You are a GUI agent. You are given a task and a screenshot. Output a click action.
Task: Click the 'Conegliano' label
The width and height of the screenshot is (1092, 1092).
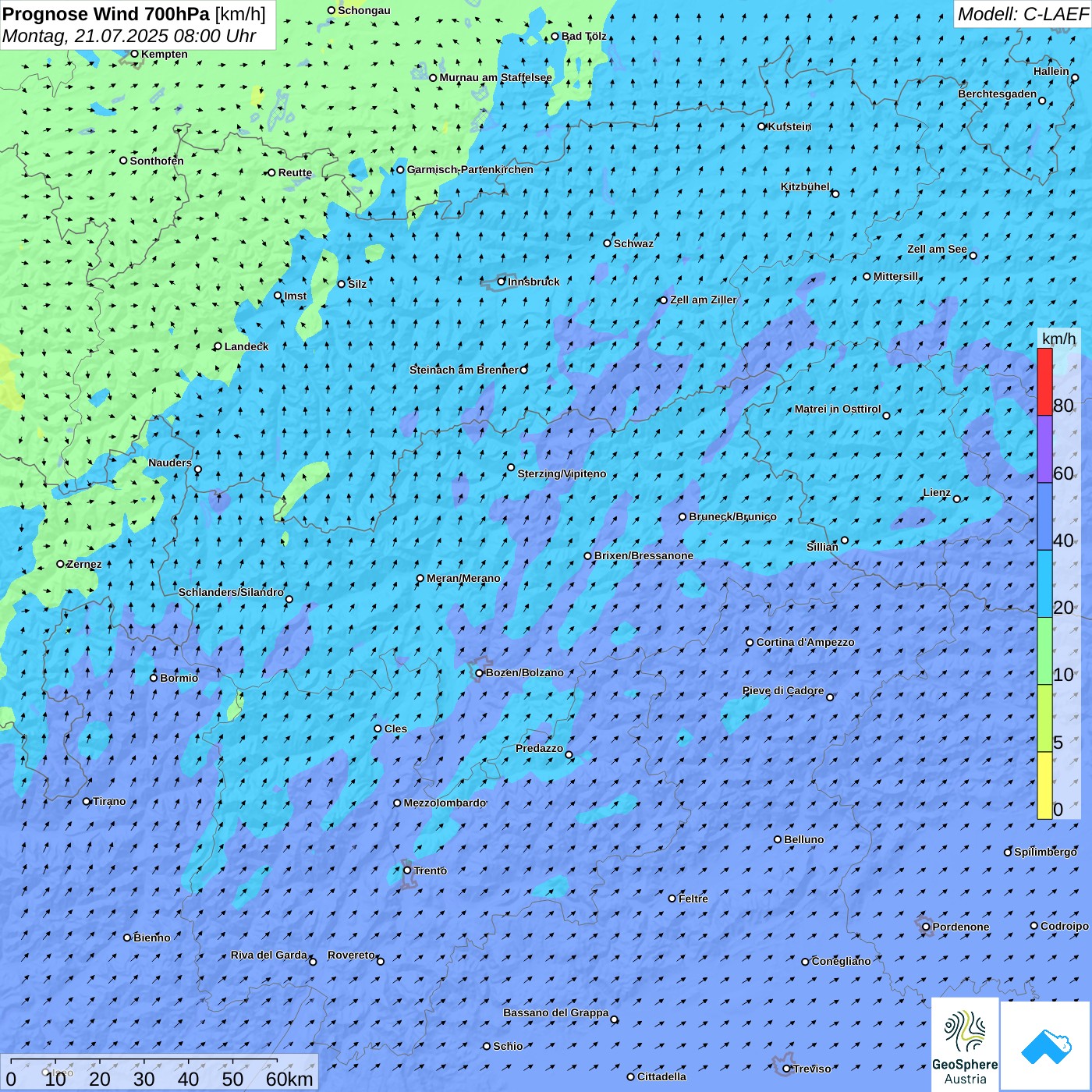tap(842, 961)
